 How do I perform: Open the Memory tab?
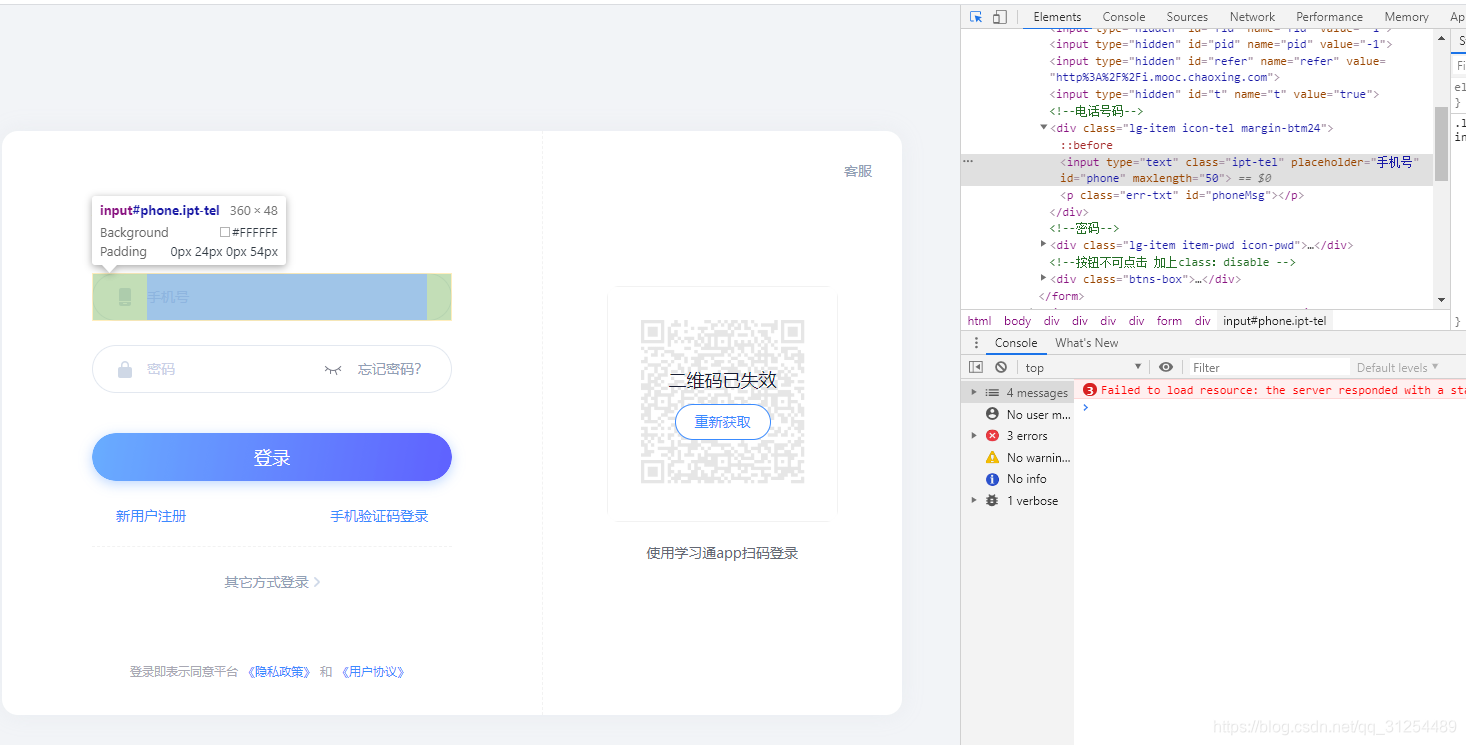point(1406,17)
